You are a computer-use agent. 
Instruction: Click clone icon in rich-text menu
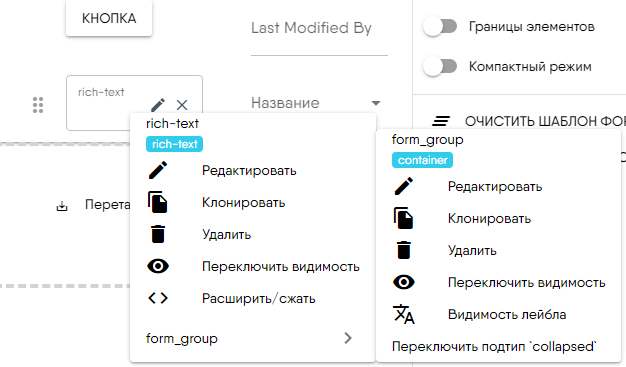(158, 202)
